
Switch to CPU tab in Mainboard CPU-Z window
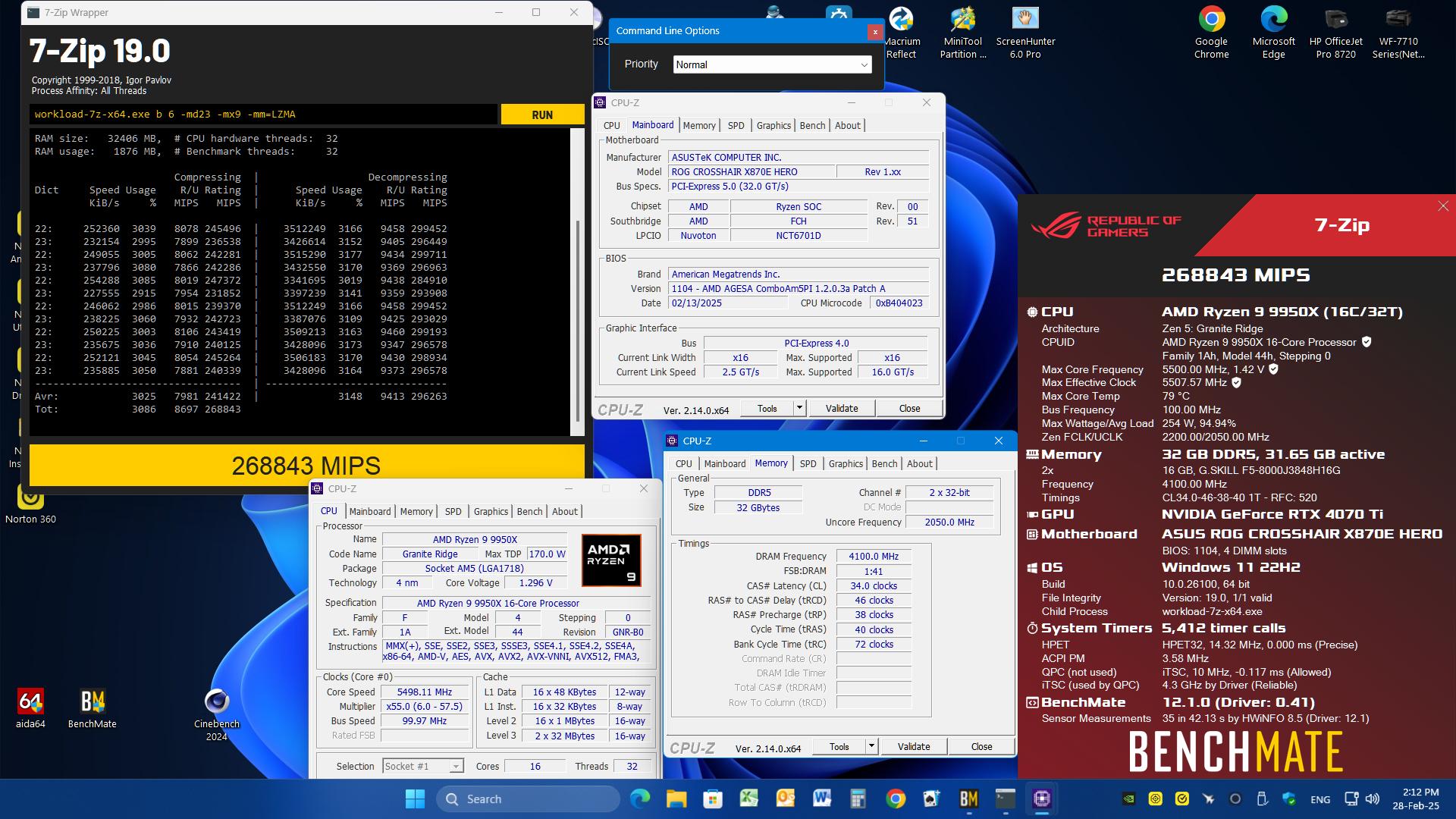point(611,126)
